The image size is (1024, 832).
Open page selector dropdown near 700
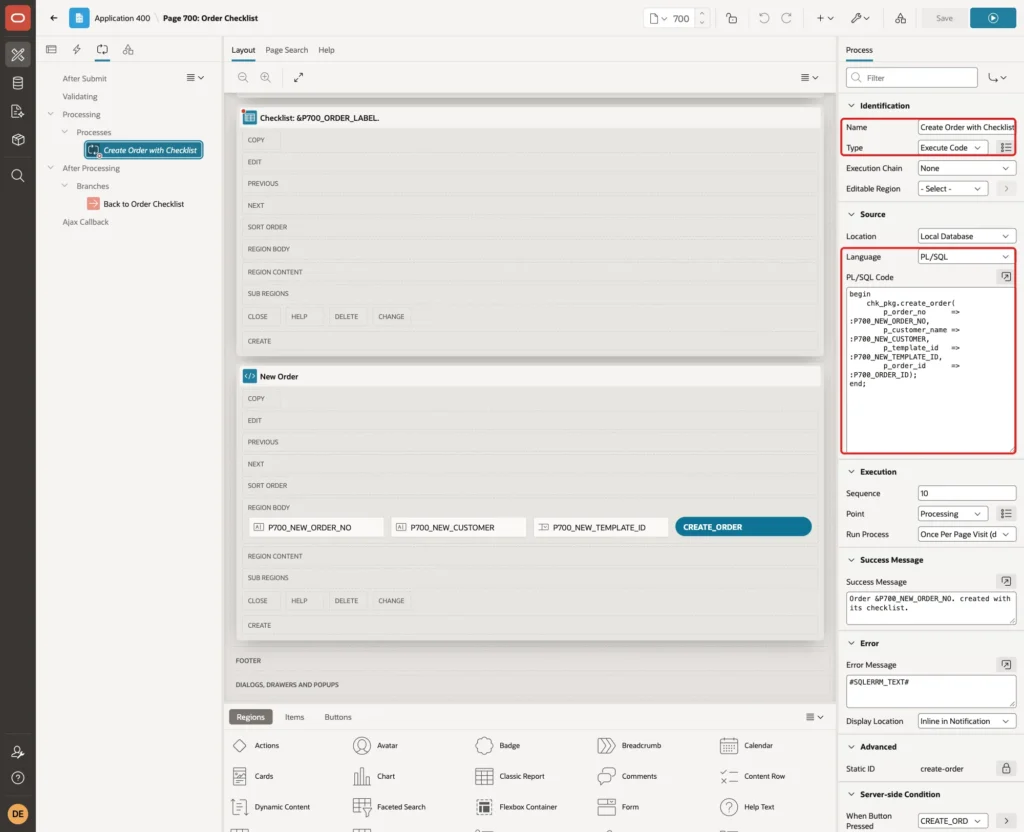pyautogui.click(x=658, y=18)
